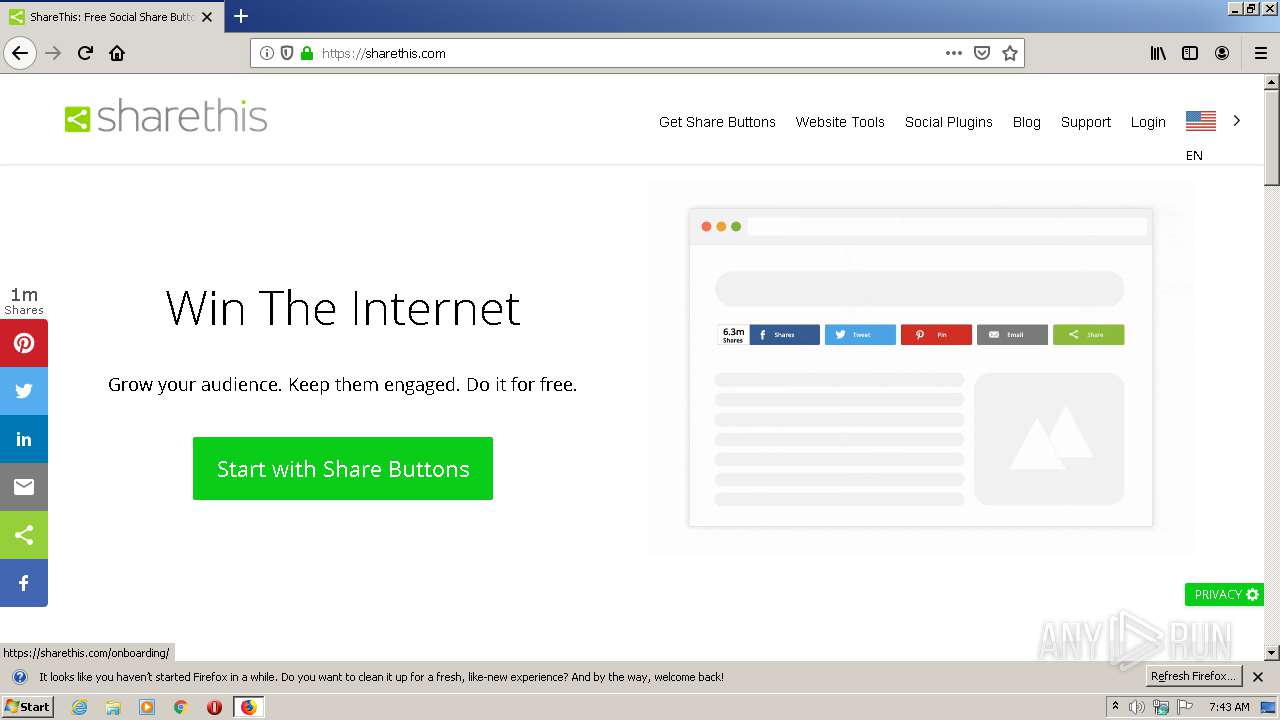This screenshot has height=720, width=1280.
Task: Click the LinkedIn share button in sidebar
Action: [x=24, y=439]
